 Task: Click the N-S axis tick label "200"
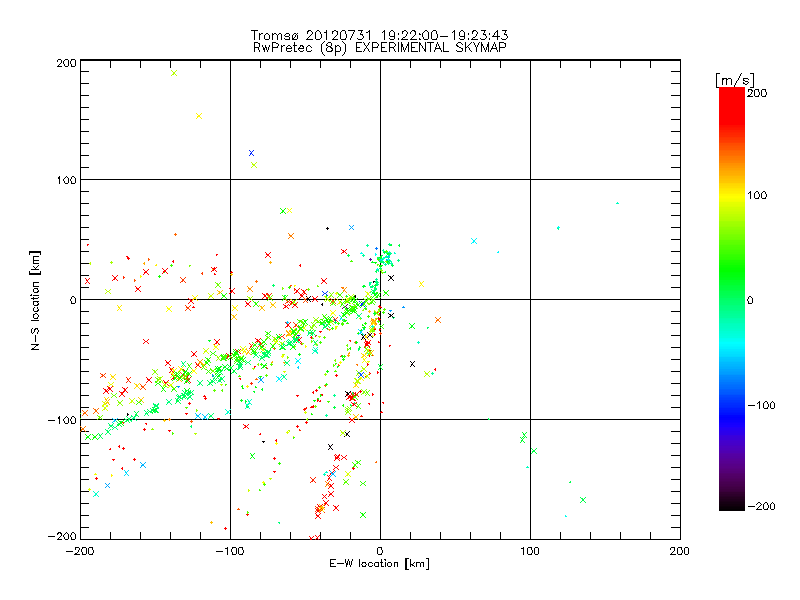(x=66, y=63)
